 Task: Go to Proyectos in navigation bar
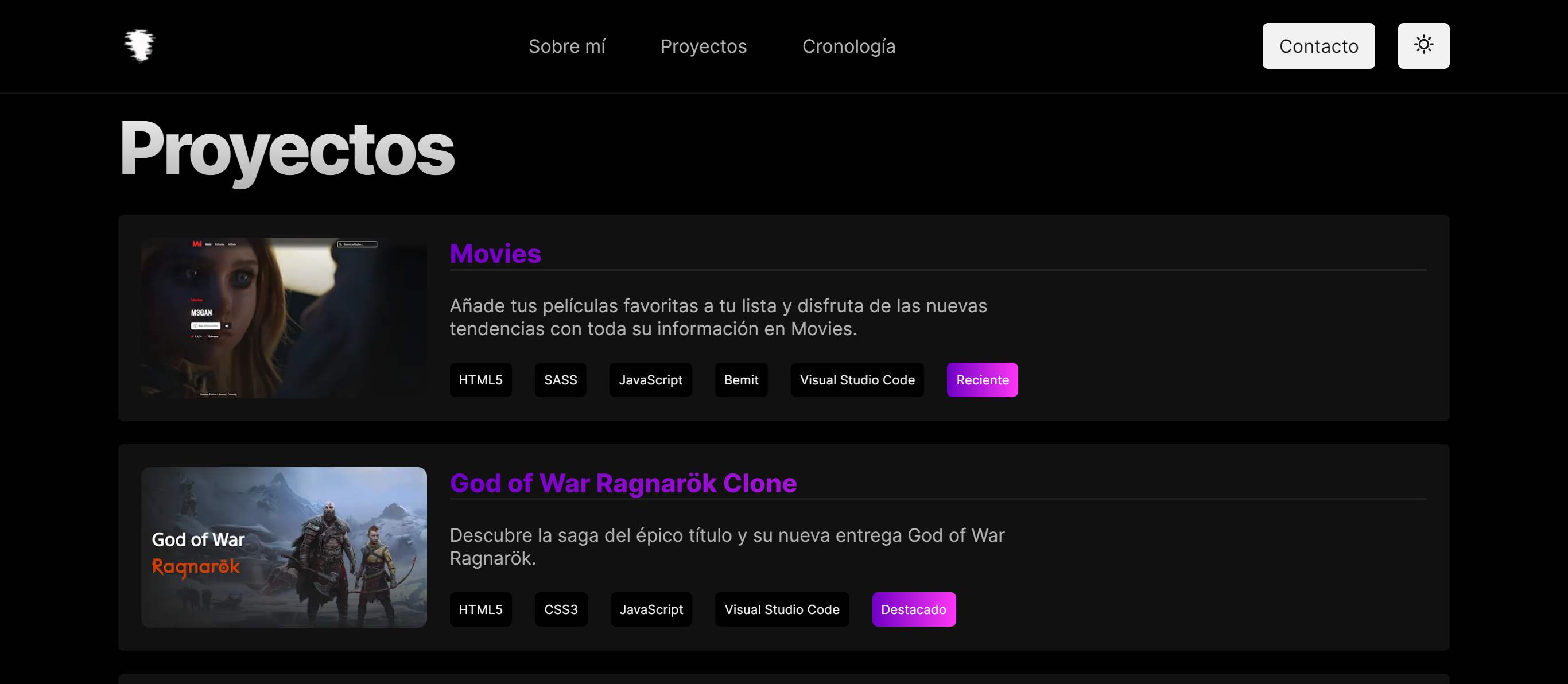tap(703, 46)
